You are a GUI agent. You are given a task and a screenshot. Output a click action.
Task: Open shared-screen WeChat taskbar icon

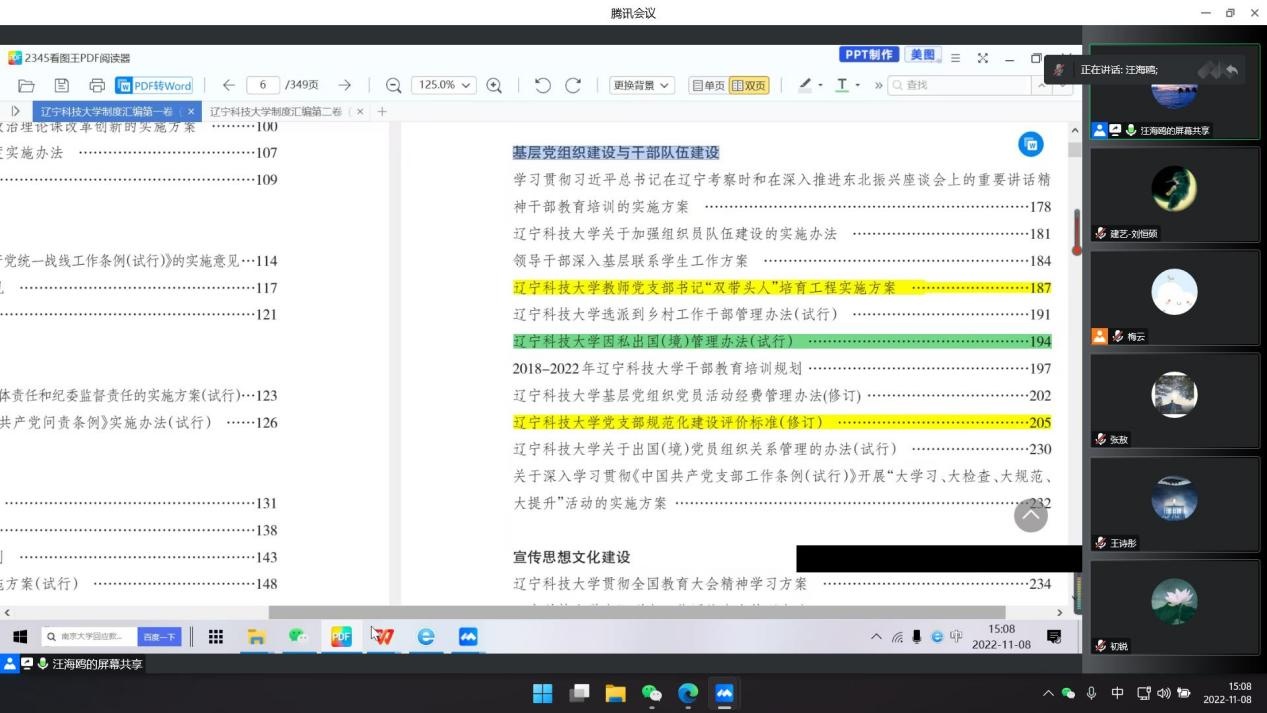(298, 637)
